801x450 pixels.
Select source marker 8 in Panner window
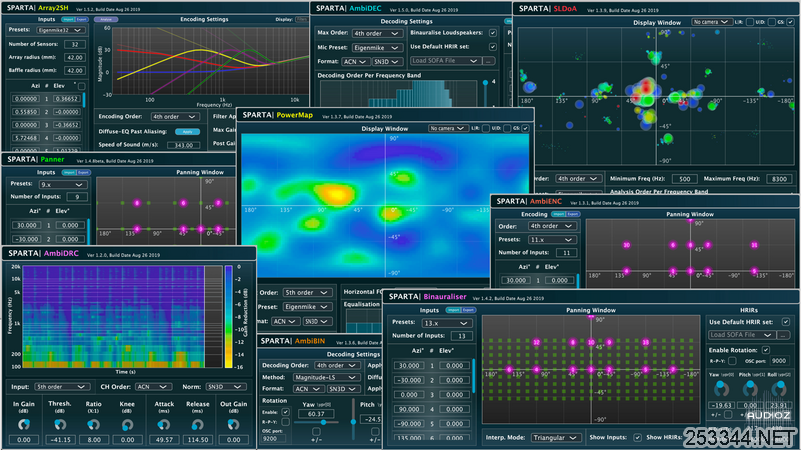click(137, 203)
